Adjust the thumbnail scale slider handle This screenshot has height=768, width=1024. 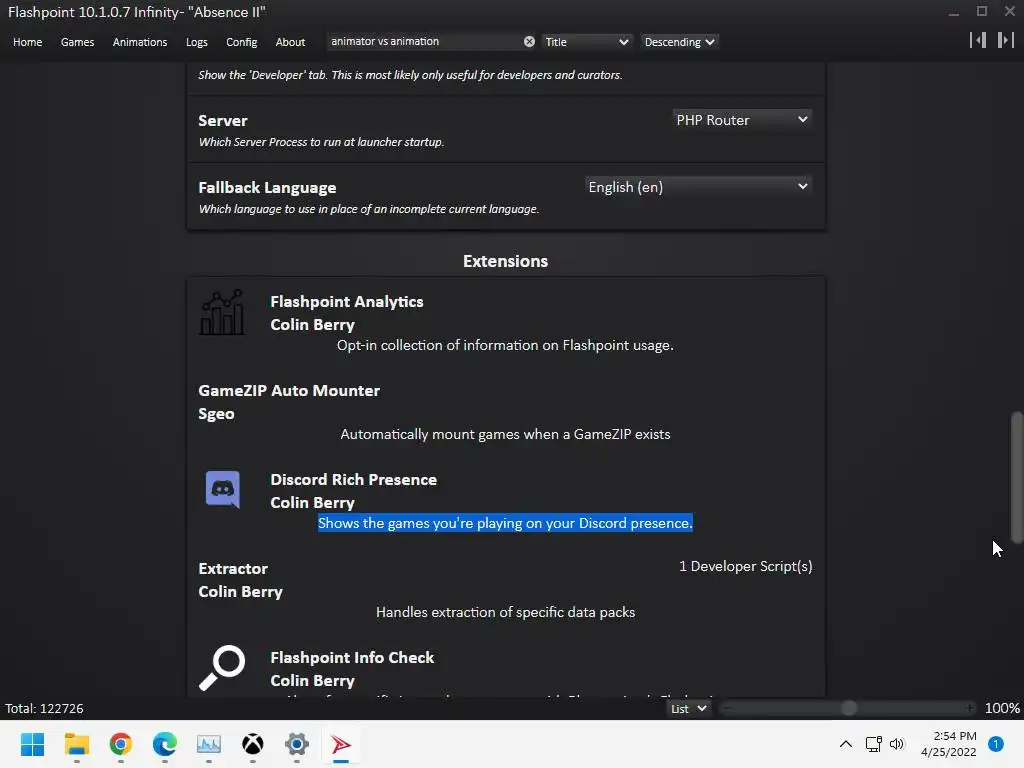tap(849, 708)
